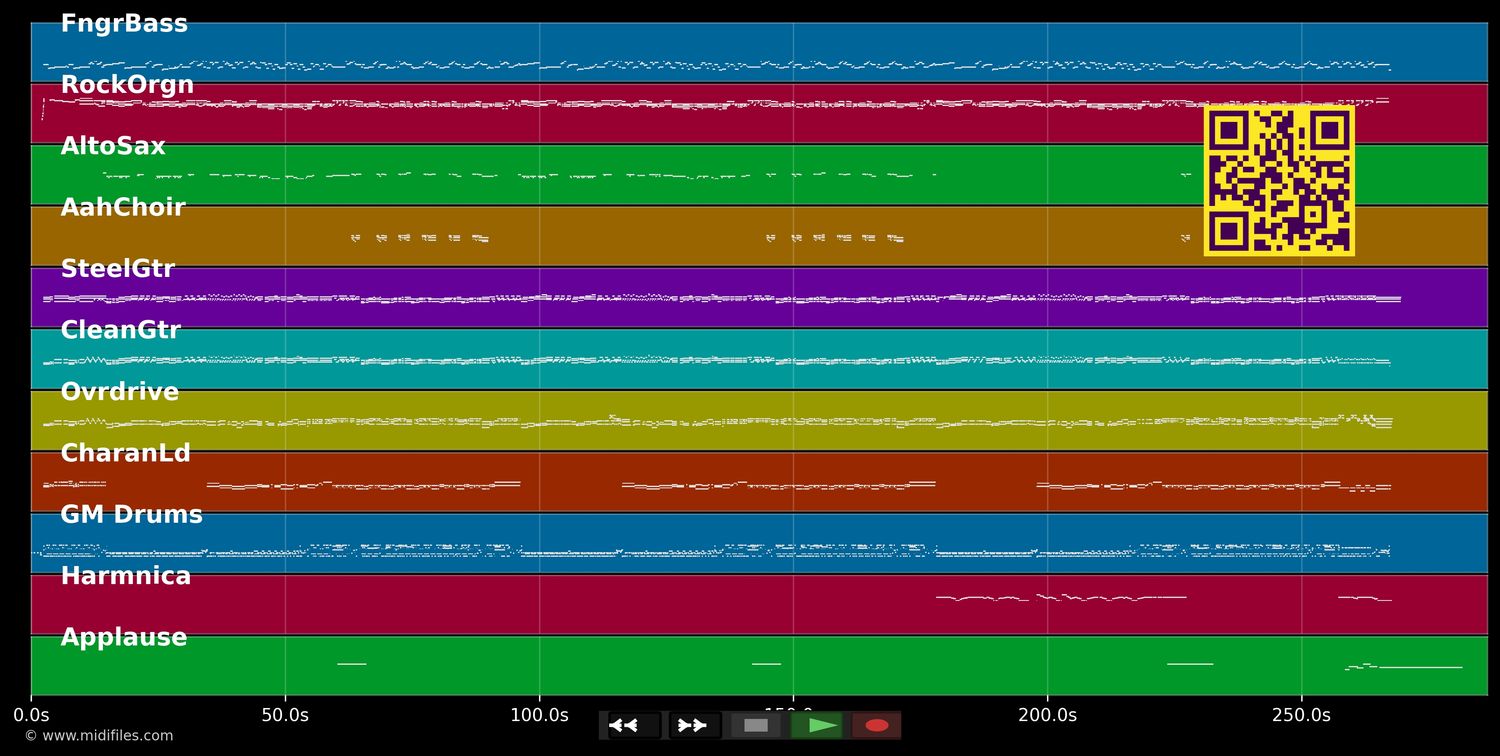This screenshot has width=1500, height=756.
Task: Expand the Harmnica track lane
Action: click(127, 575)
